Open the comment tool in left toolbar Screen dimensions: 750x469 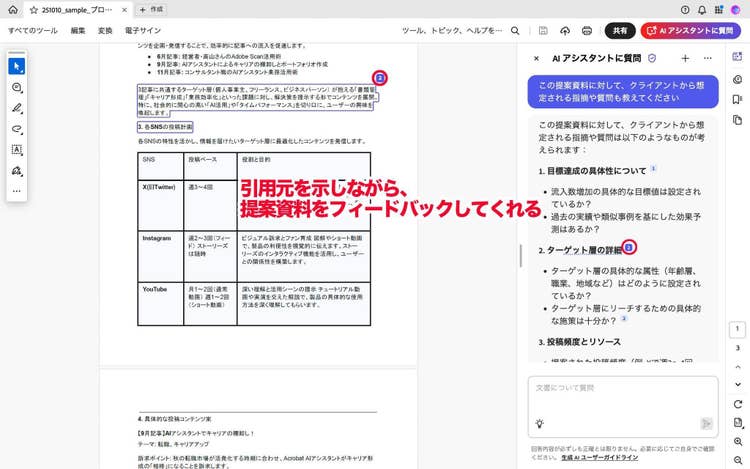pos(17,88)
